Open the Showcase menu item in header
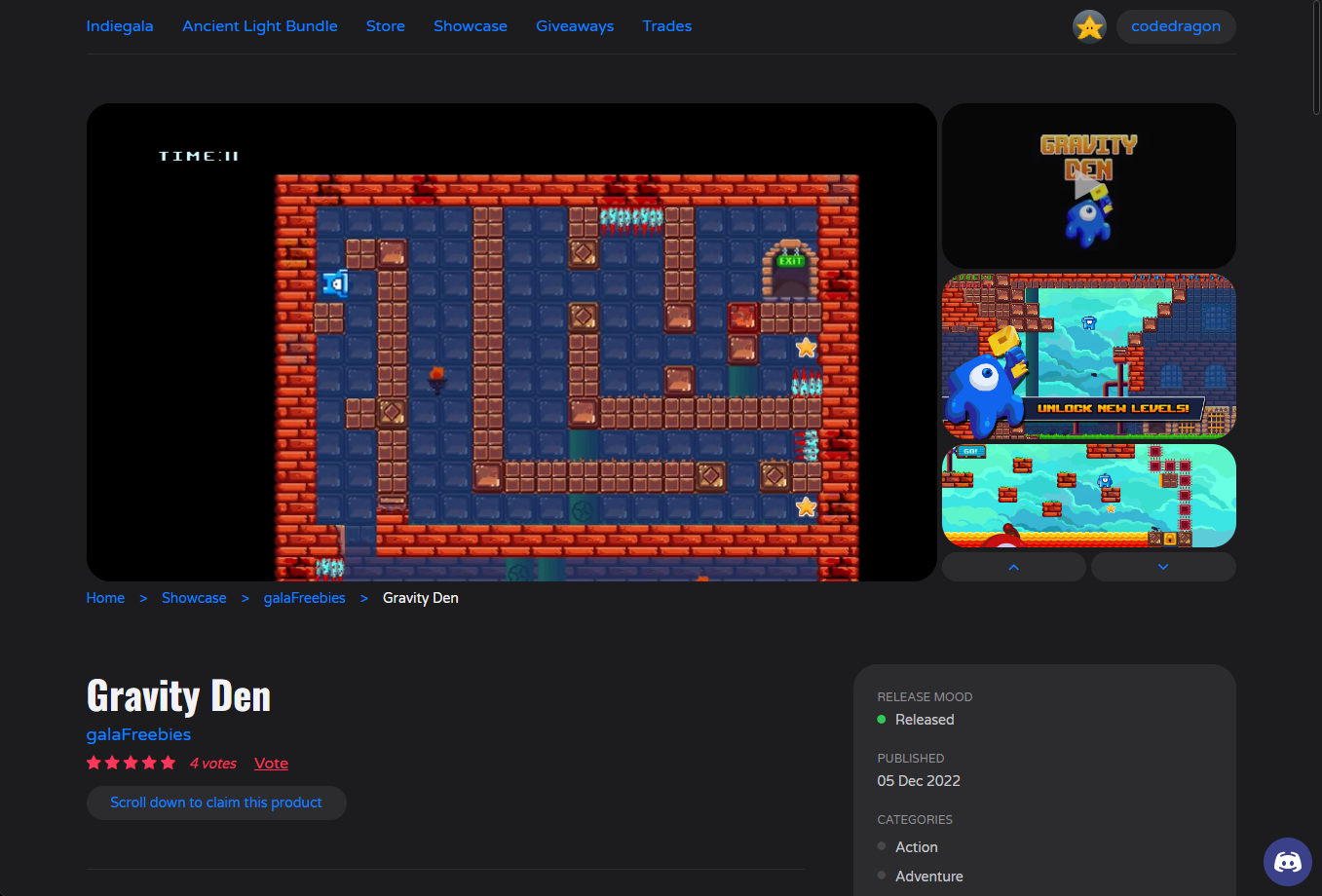 471,26
